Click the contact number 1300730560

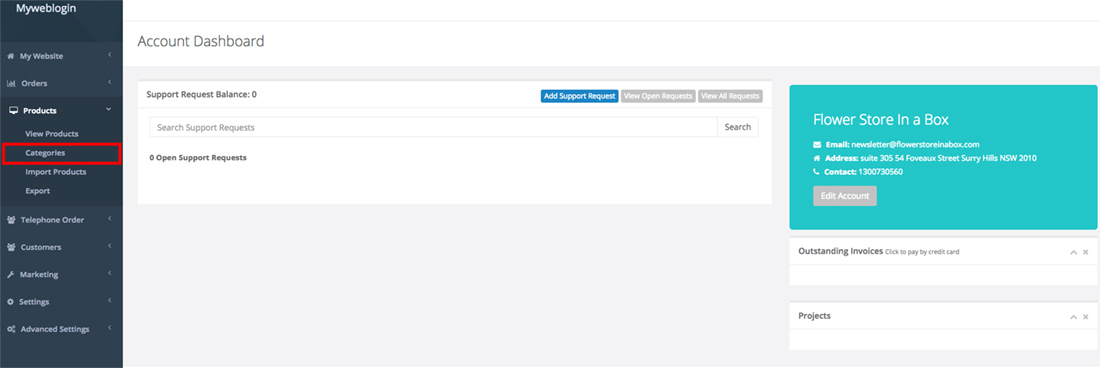pos(880,172)
